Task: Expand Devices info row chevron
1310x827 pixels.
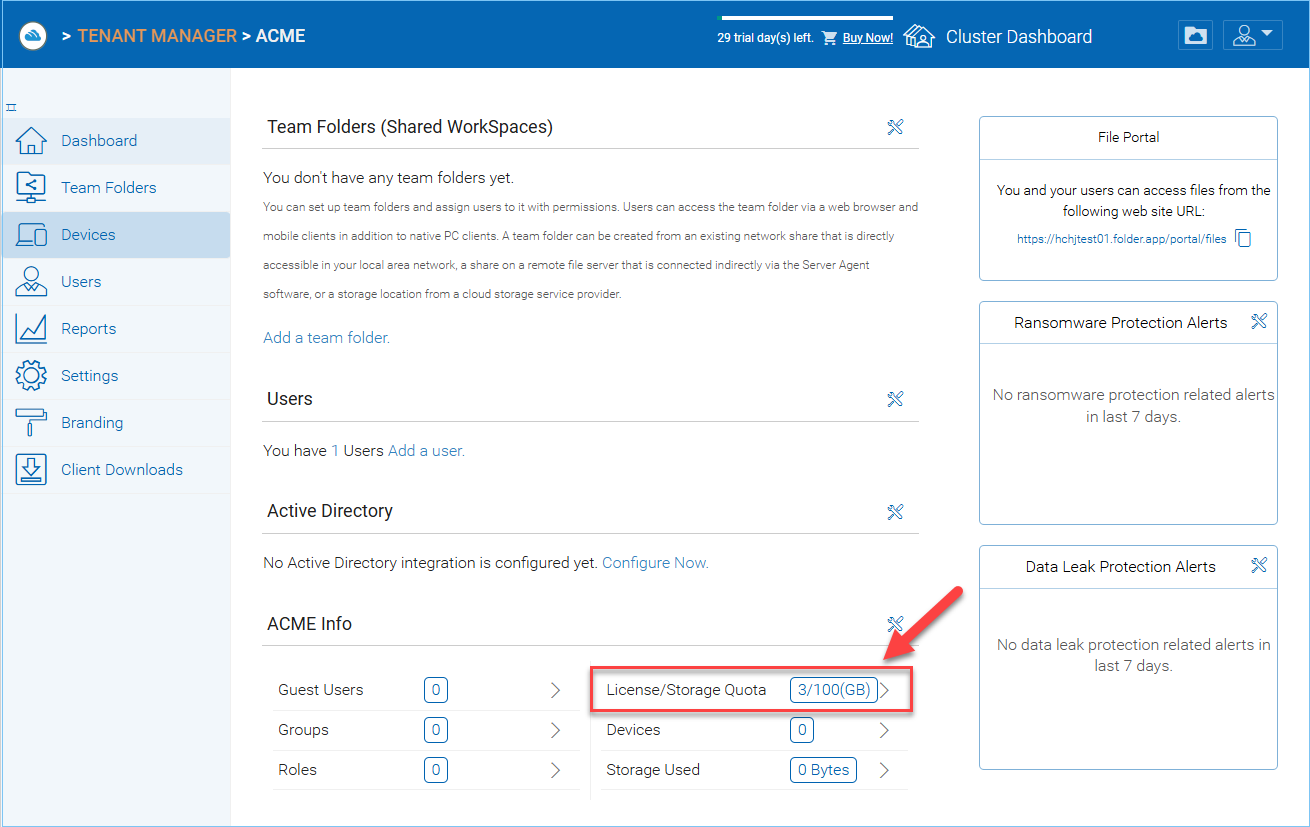Action: [x=884, y=730]
